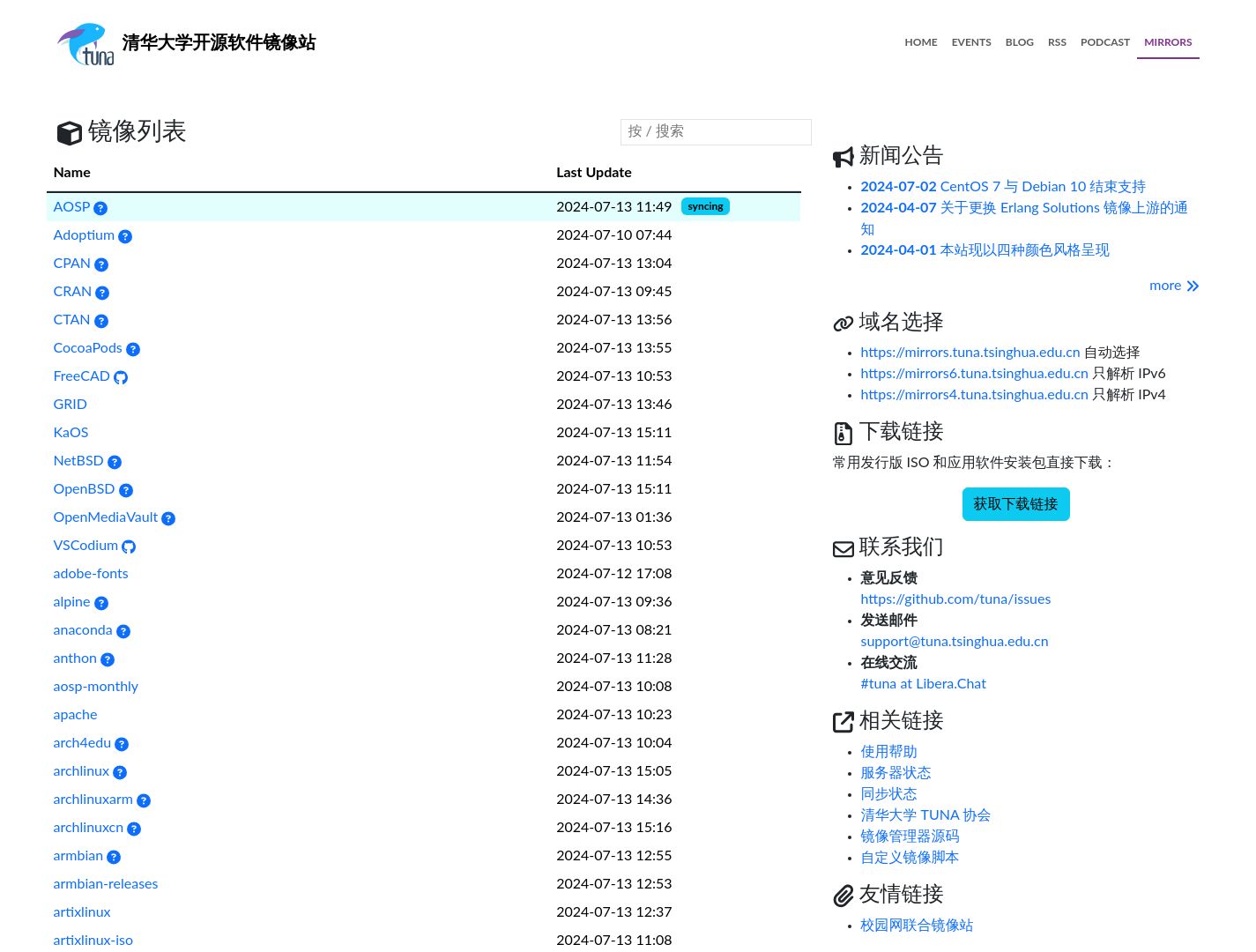Open help icon next to archlinuxcn
Screen dimensions: 1256x952
pyautogui.click(x=134, y=829)
